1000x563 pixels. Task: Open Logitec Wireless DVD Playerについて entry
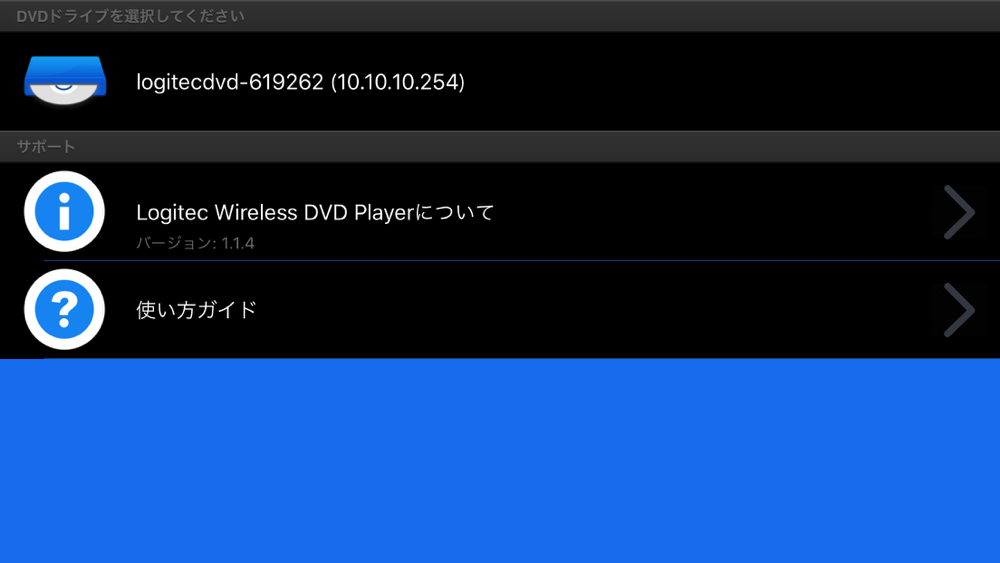pyautogui.click(x=500, y=212)
